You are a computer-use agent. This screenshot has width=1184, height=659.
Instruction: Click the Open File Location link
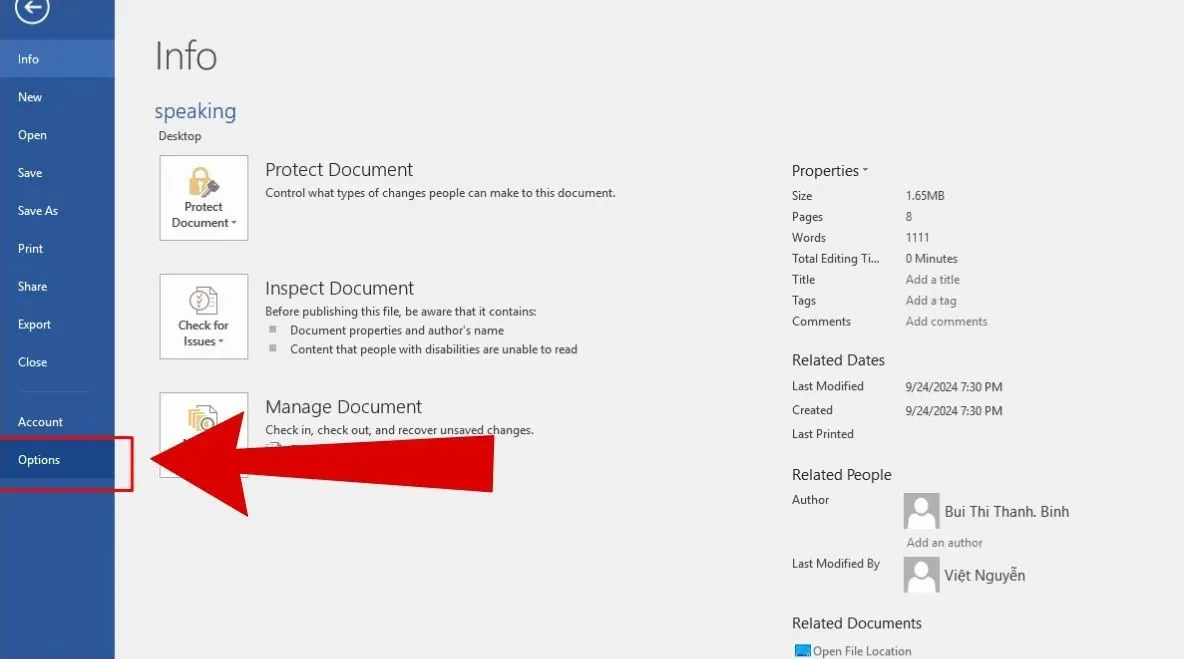click(862, 651)
